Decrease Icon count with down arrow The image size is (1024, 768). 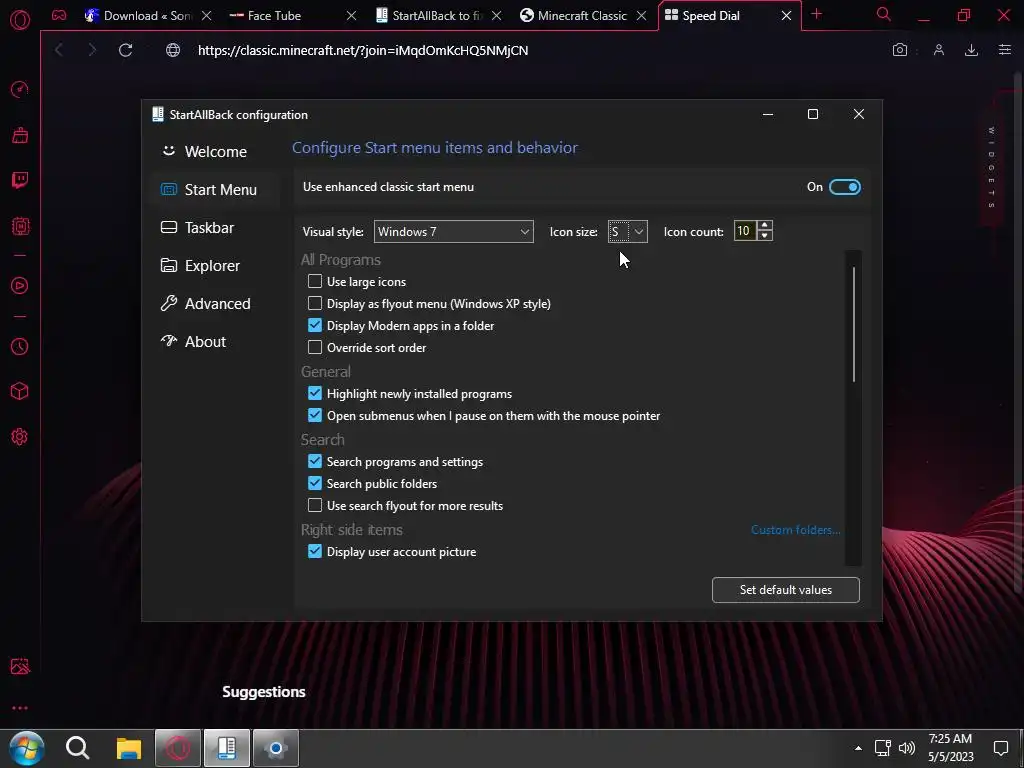pos(765,236)
